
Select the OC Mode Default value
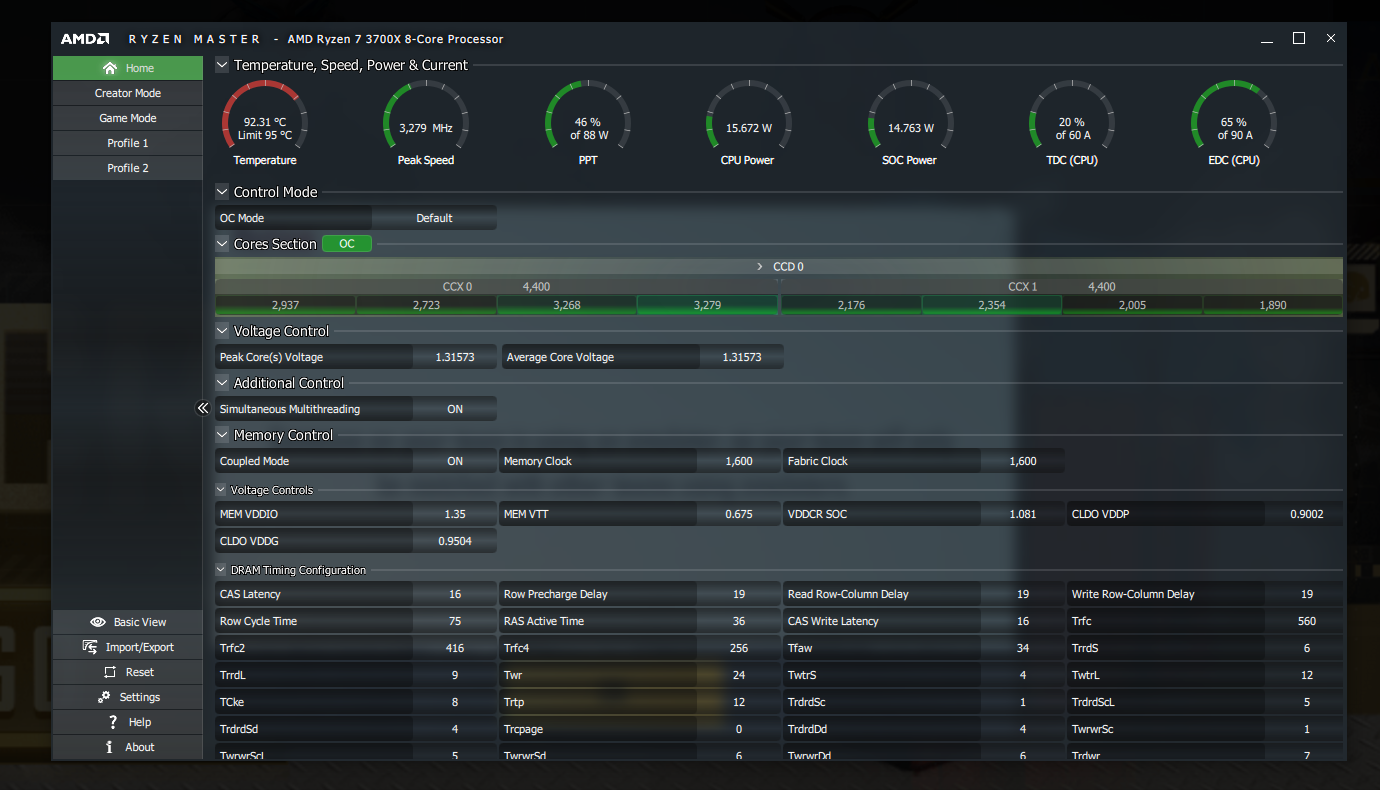434,218
